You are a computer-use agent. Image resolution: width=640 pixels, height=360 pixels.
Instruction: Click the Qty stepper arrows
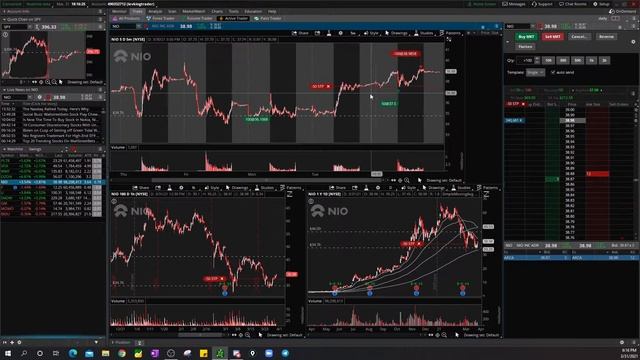point(537,60)
